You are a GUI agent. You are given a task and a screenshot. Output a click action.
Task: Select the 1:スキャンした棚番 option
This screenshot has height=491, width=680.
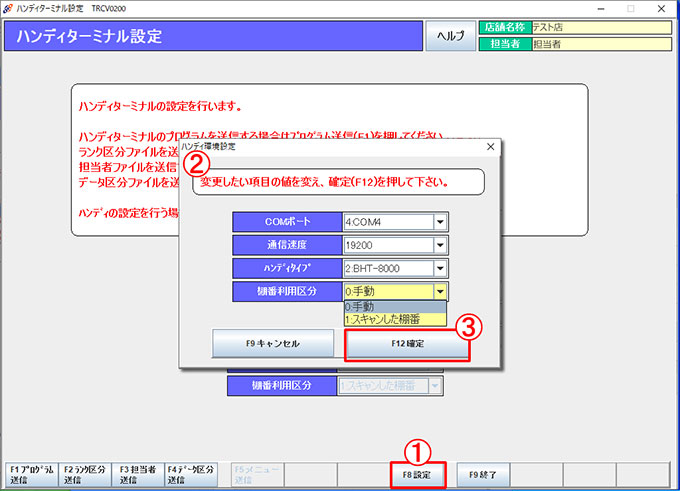(x=395, y=319)
